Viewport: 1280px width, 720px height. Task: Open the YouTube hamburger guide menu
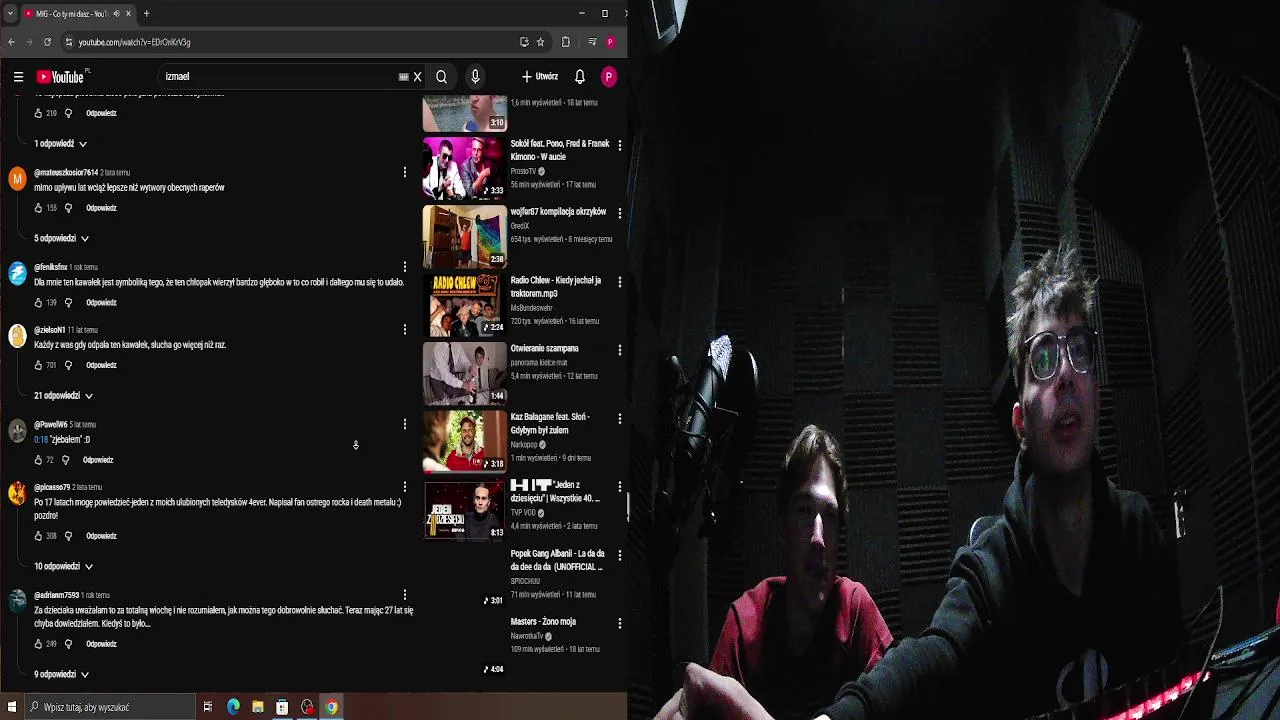coord(18,77)
